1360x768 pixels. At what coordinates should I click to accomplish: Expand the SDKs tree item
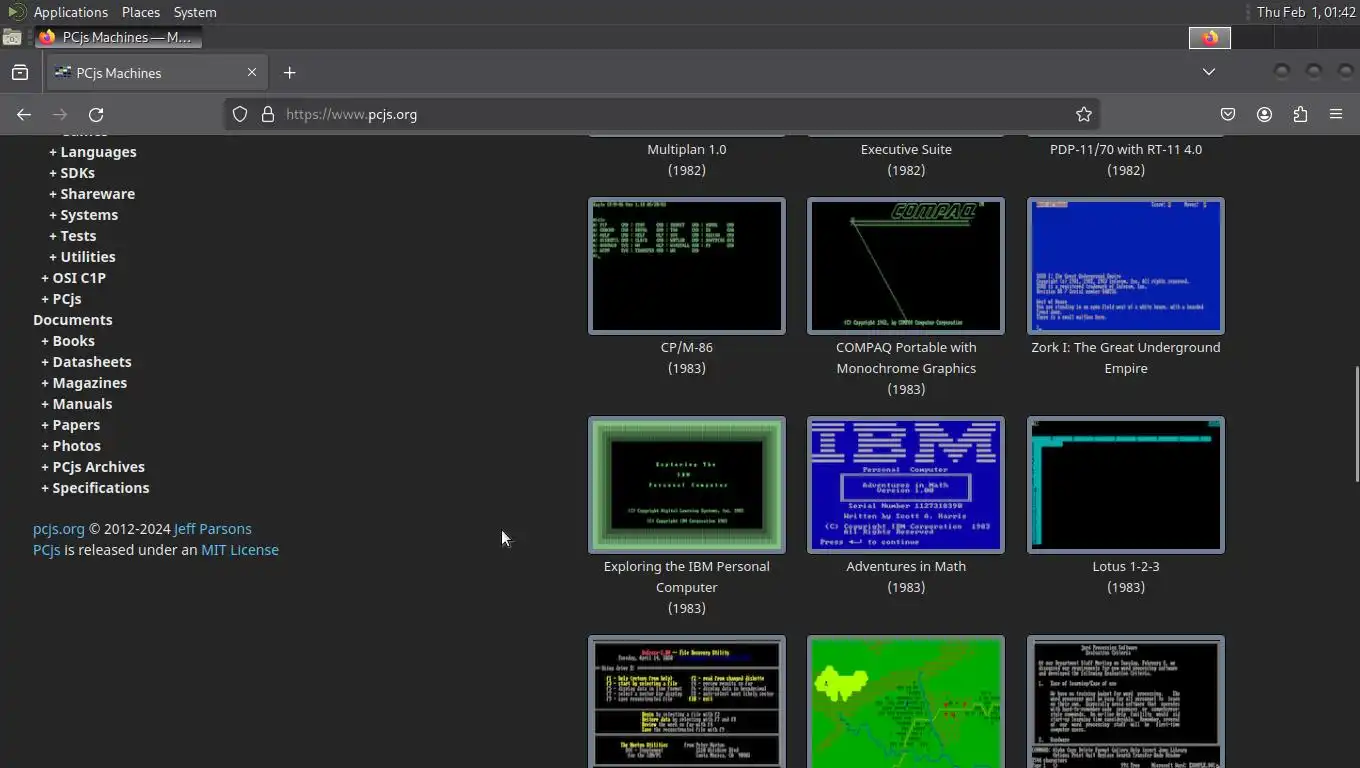72,173
